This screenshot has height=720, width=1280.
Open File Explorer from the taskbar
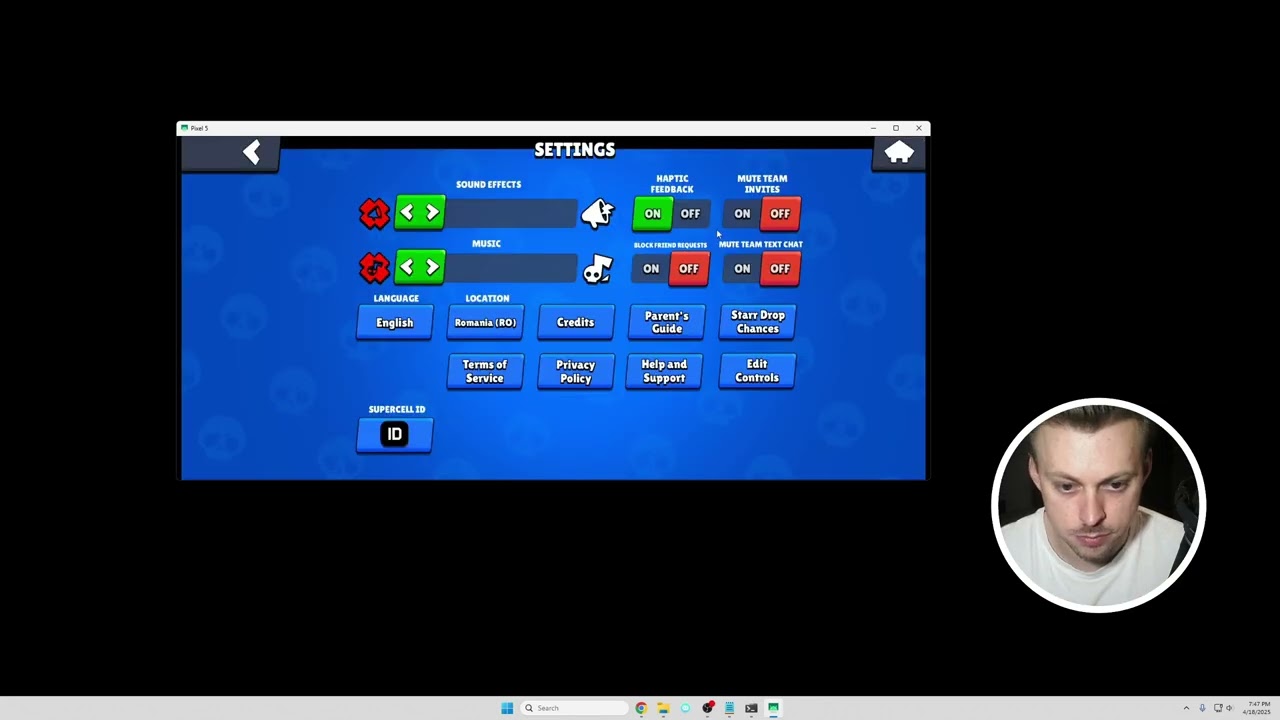663,708
